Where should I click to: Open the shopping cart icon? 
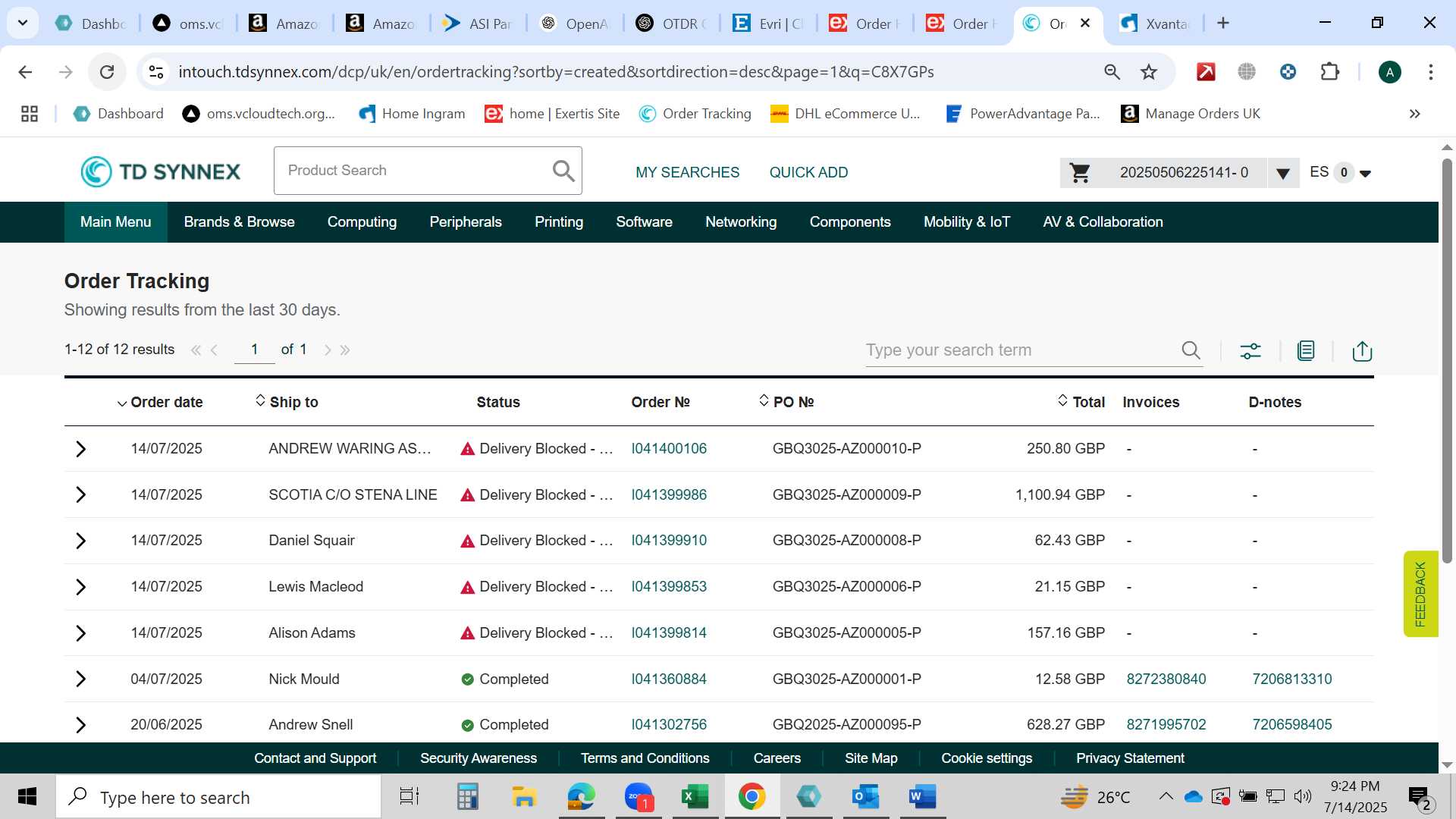pos(1080,173)
